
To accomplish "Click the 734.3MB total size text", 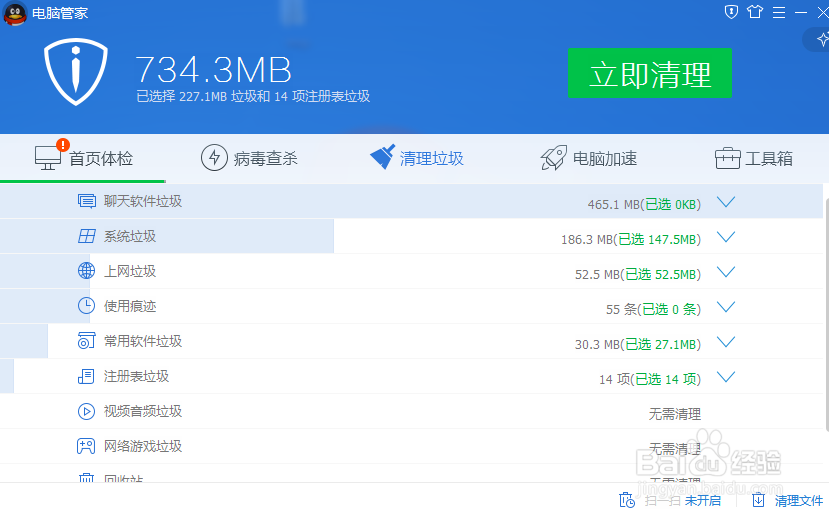I will click(x=214, y=70).
